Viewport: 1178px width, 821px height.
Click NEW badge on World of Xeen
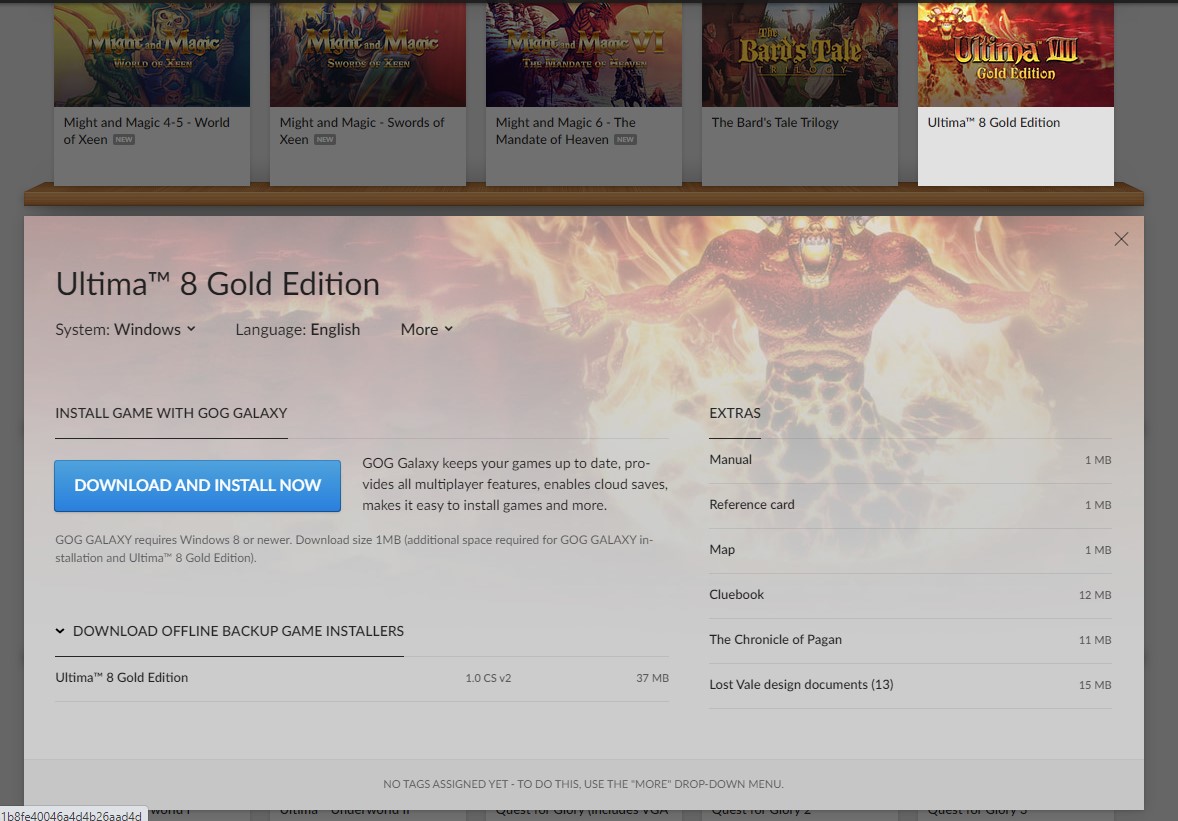(124, 140)
